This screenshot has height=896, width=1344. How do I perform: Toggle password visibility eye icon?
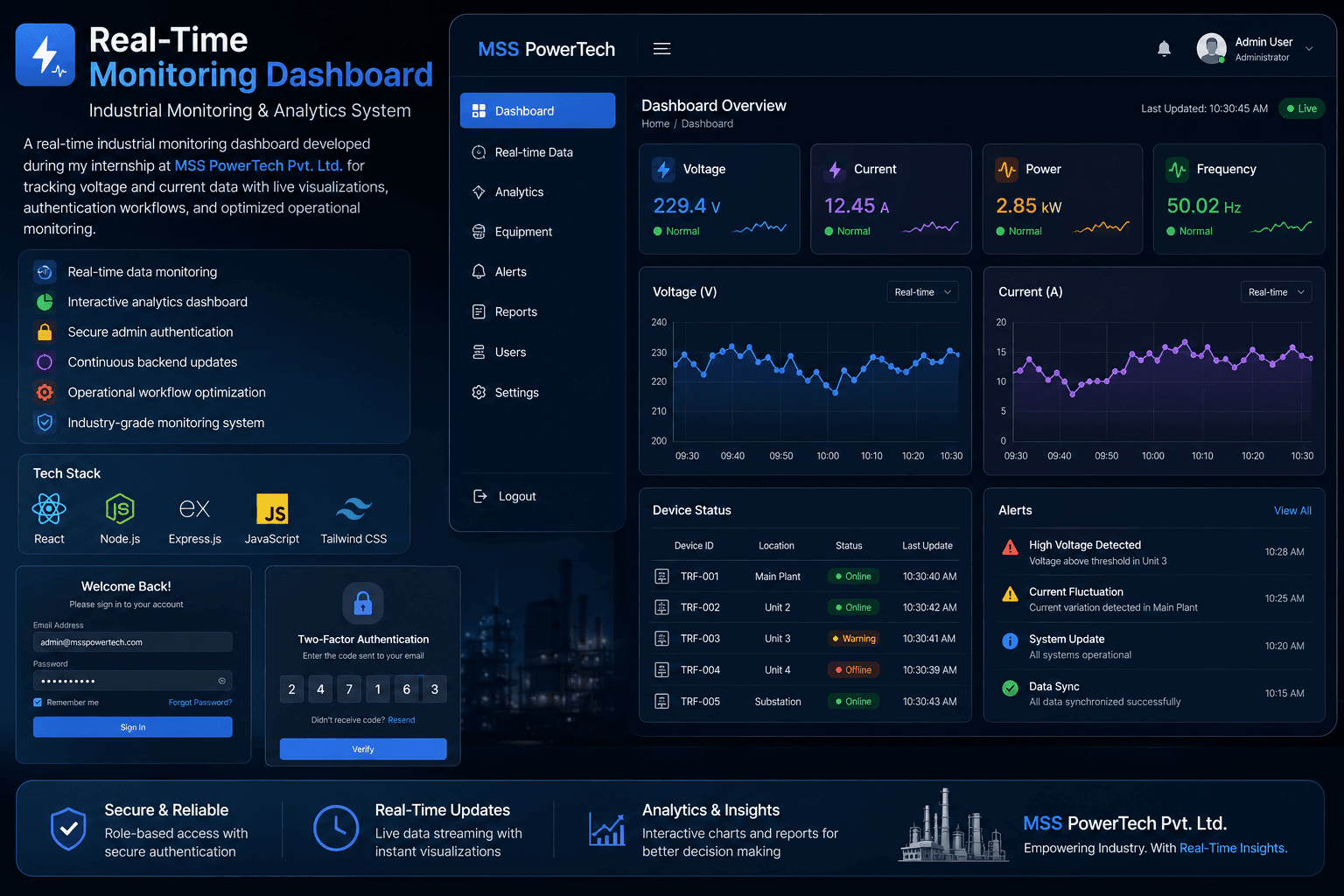(x=221, y=681)
